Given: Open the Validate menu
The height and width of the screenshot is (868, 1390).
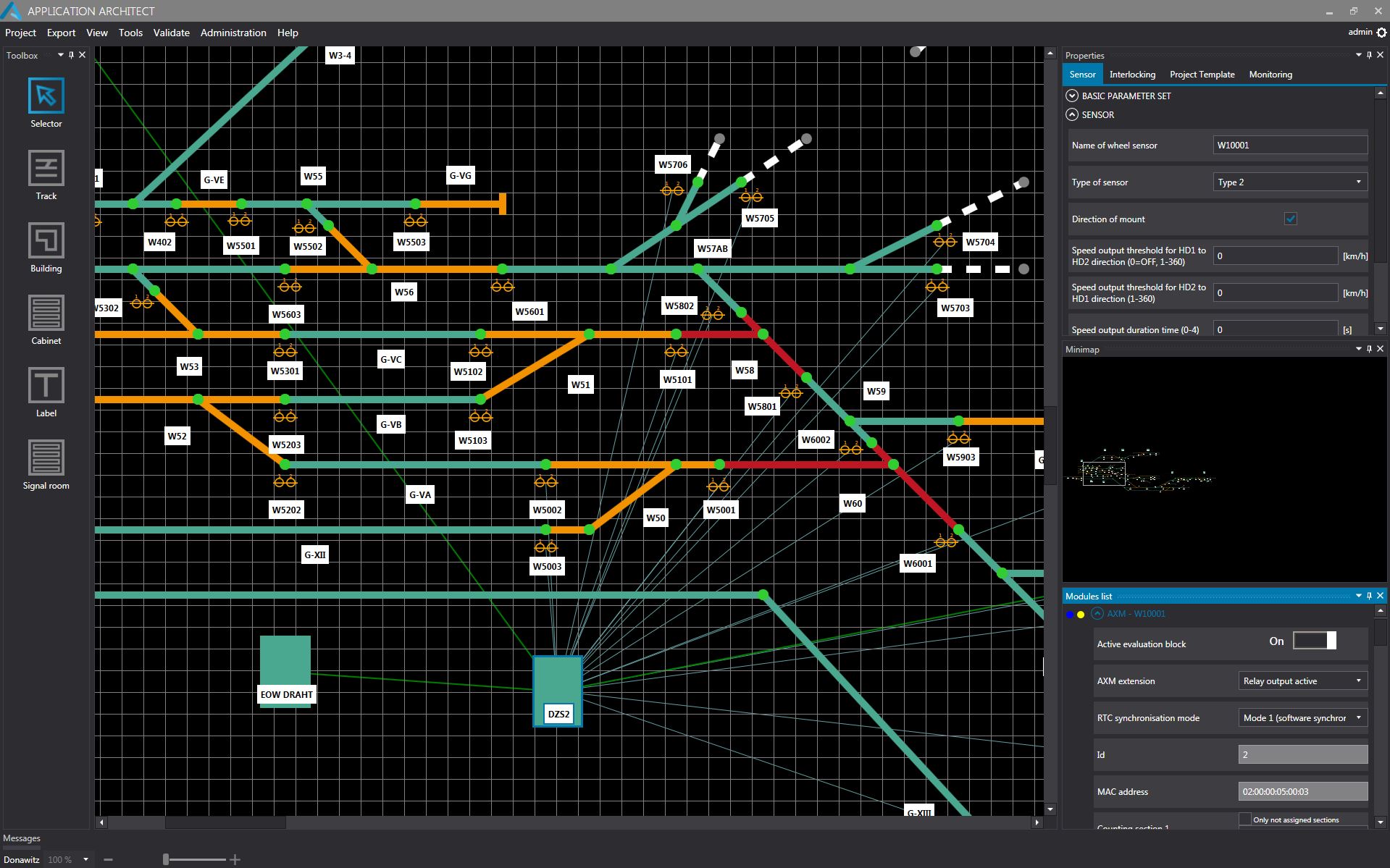Looking at the screenshot, I should (x=171, y=33).
